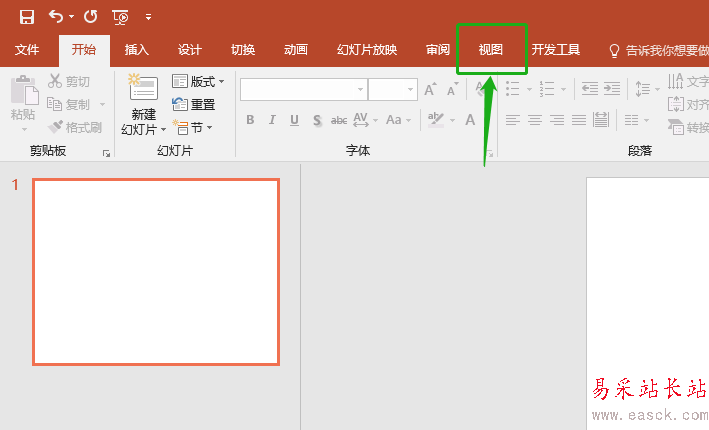Expand the font size dropdown arrow
The width and height of the screenshot is (709, 430).
[x=410, y=90]
